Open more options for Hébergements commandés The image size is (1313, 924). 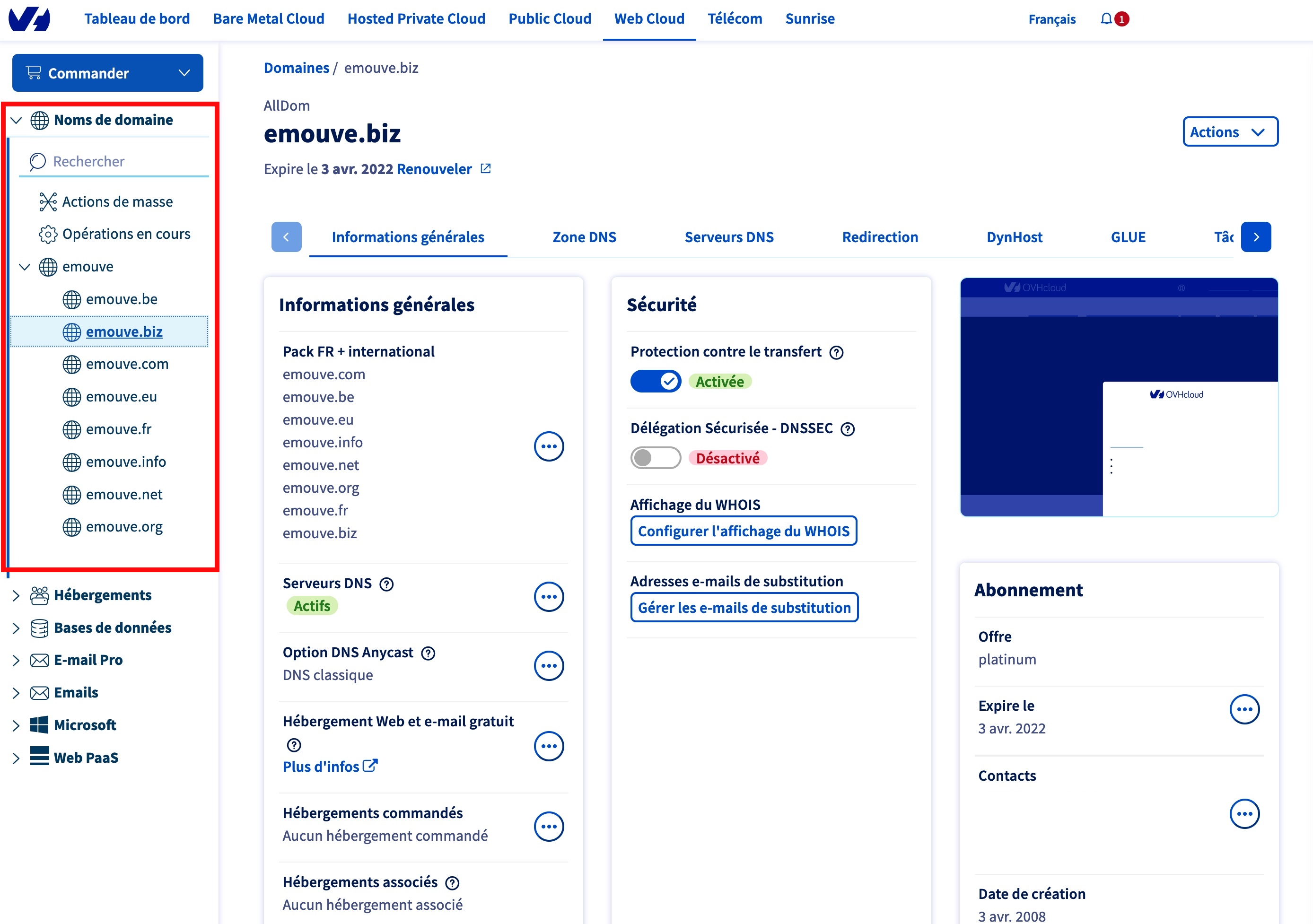click(x=548, y=826)
